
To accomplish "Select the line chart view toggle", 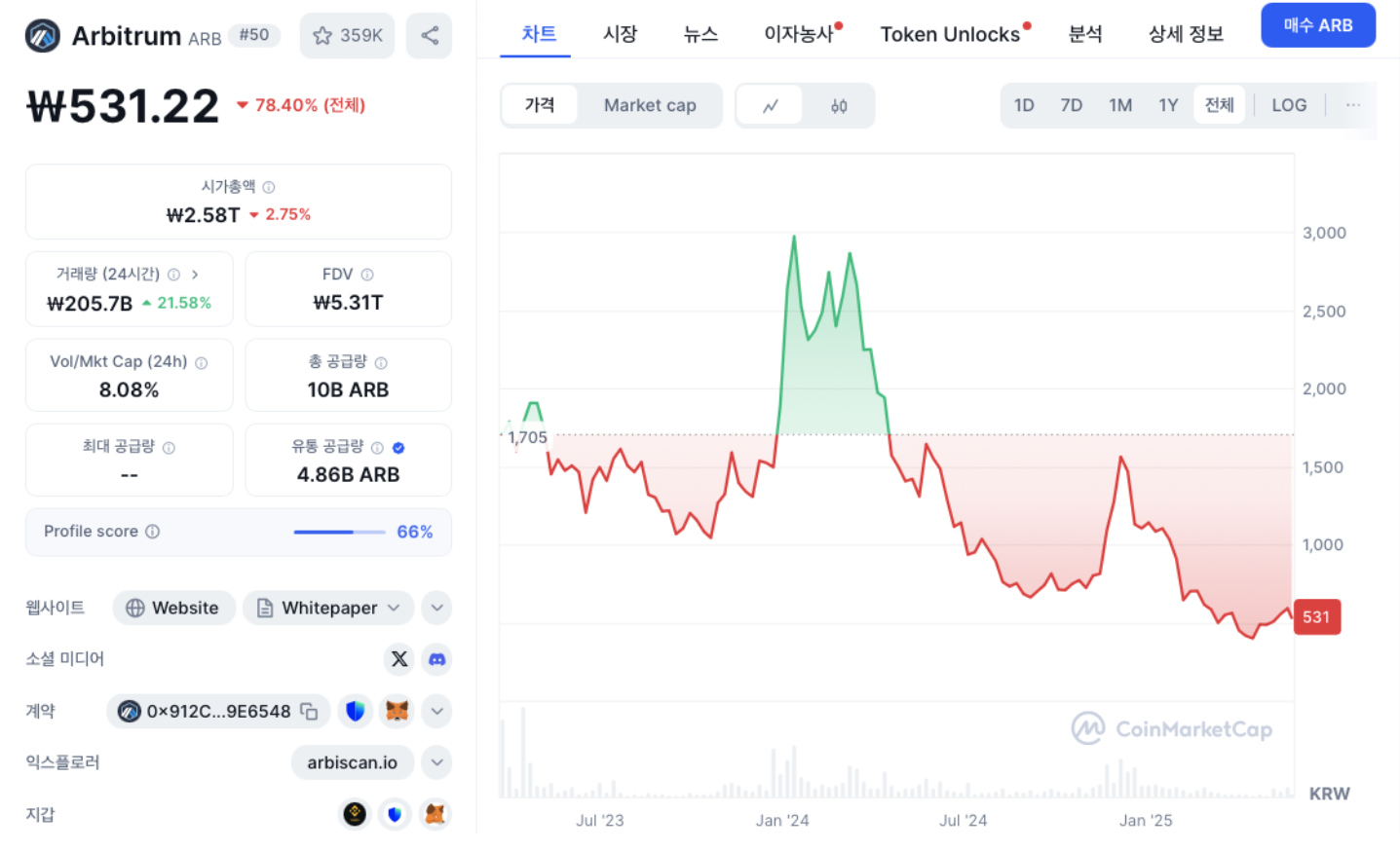I will pyautogui.click(x=770, y=106).
